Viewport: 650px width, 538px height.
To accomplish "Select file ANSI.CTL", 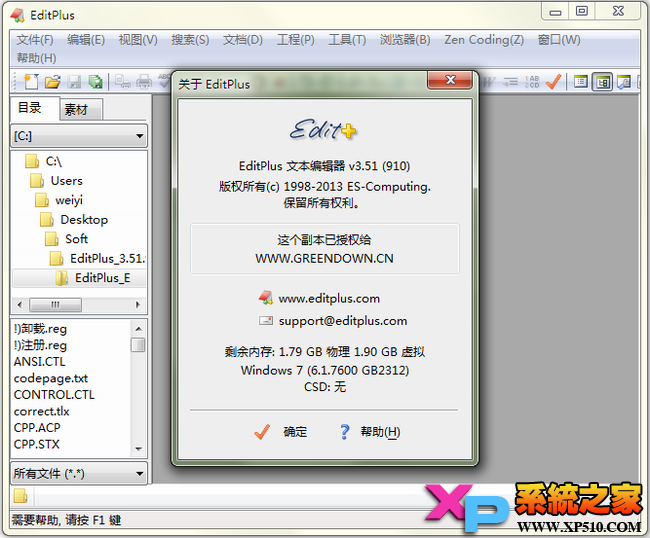I will (x=39, y=362).
